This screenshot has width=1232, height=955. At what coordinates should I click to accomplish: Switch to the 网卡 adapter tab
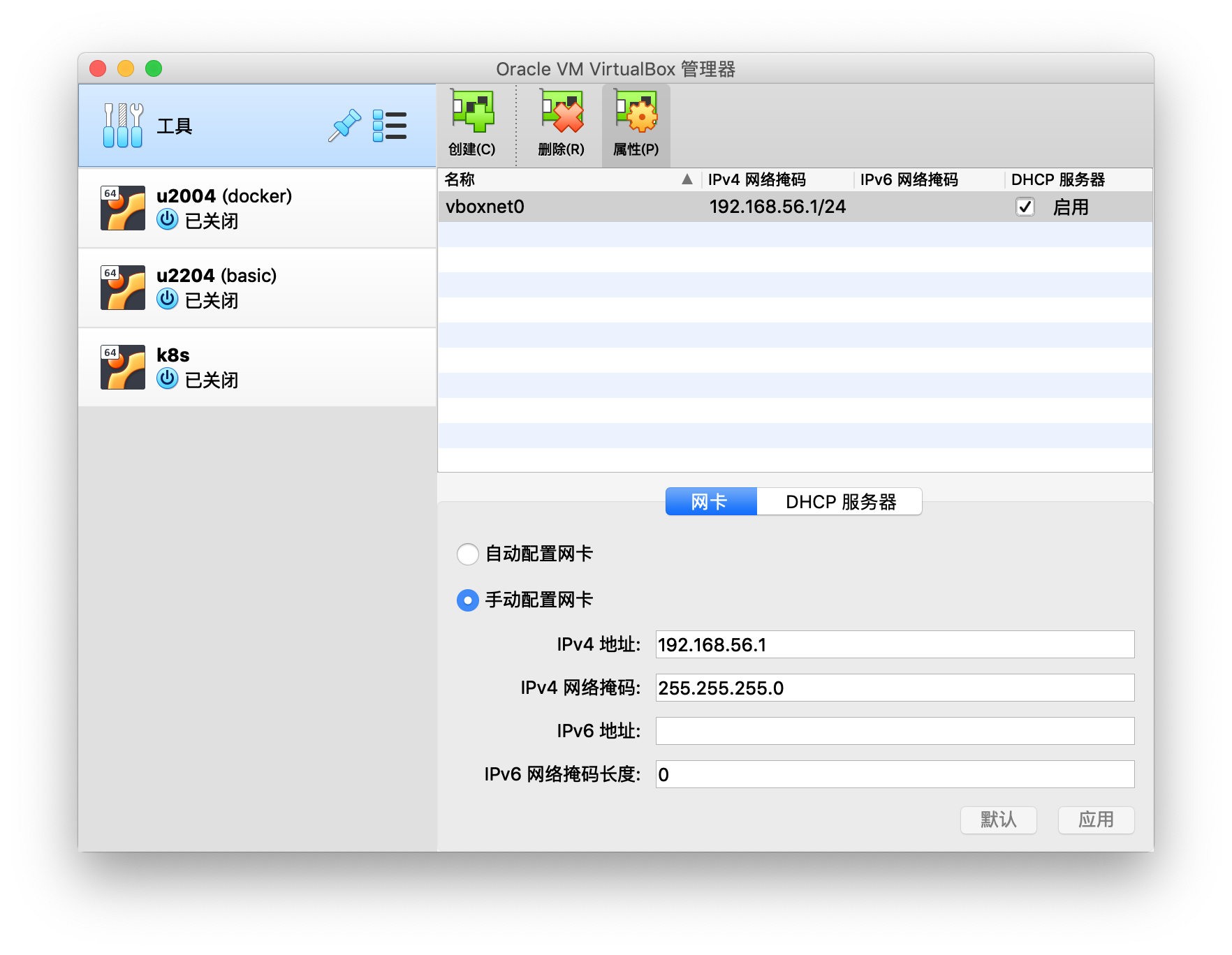710,502
